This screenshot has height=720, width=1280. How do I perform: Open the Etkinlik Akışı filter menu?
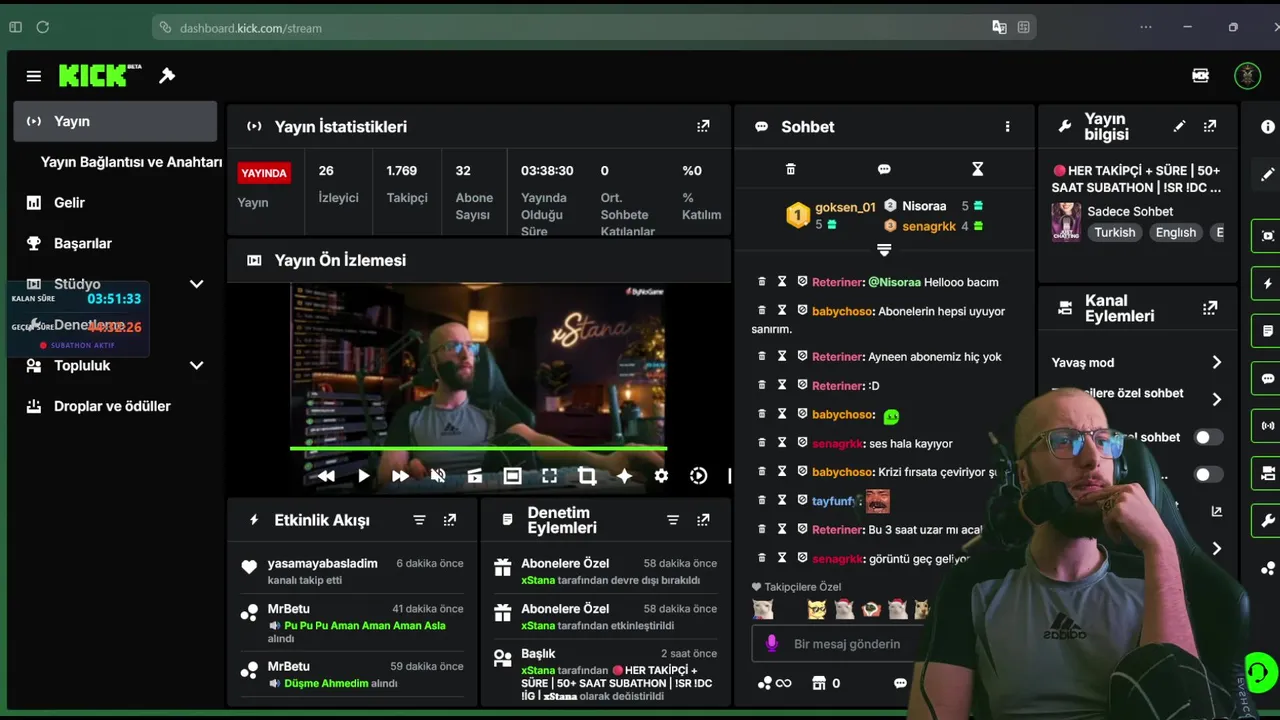tap(419, 520)
